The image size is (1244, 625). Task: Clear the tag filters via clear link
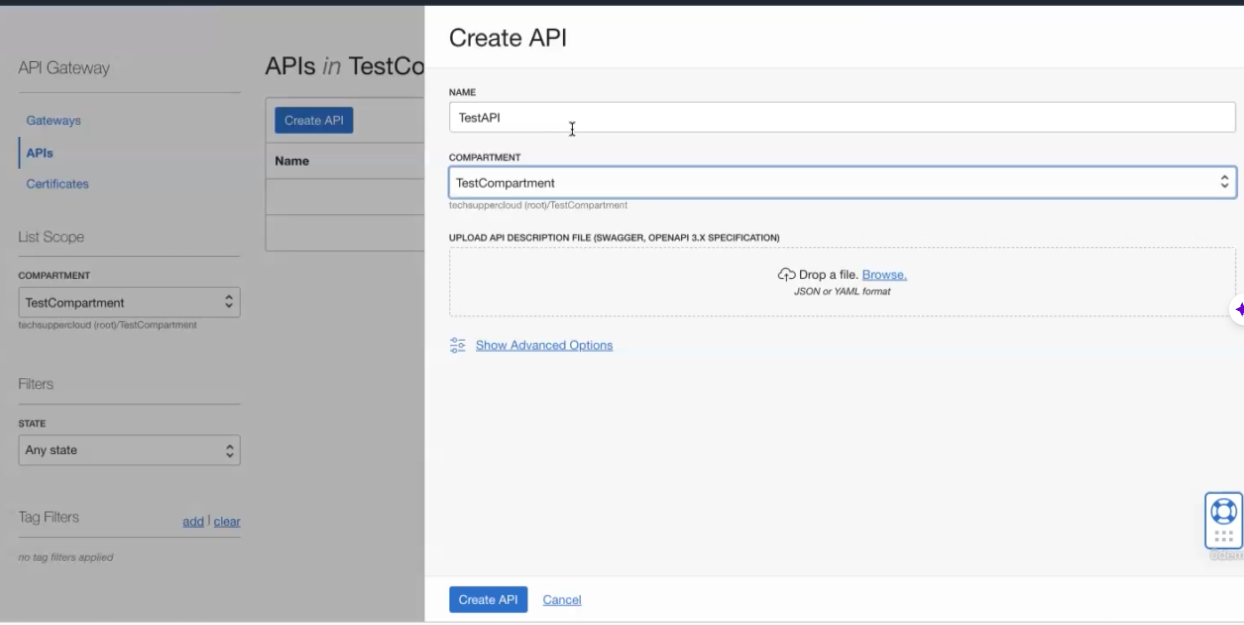227,521
